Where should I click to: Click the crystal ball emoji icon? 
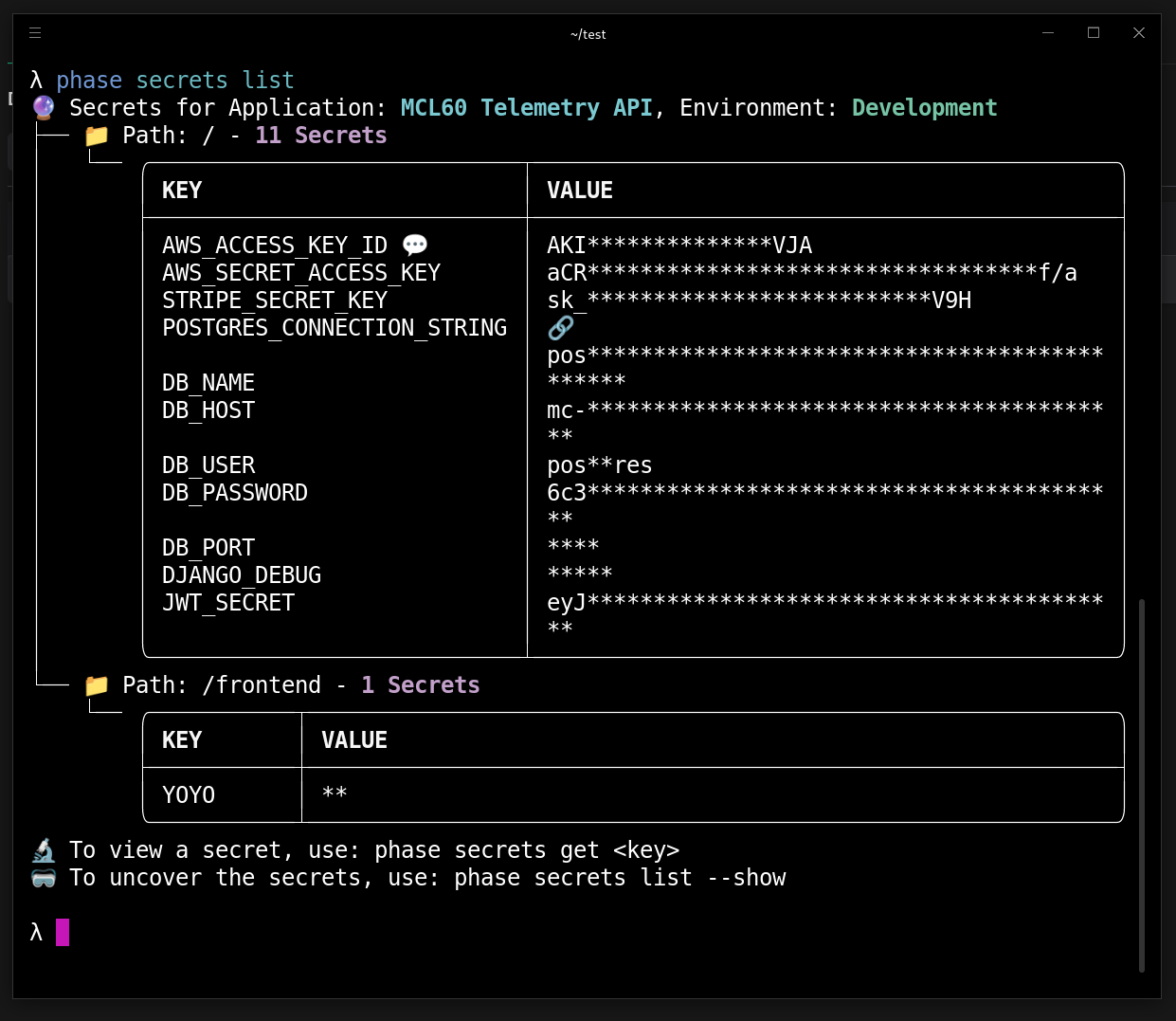tap(44, 108)
